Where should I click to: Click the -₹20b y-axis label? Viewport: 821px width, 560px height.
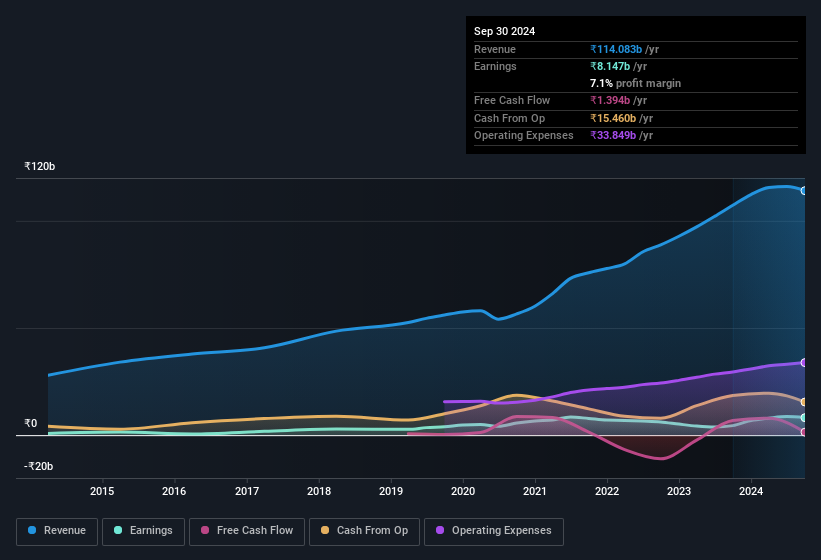[x=38, y=466]
